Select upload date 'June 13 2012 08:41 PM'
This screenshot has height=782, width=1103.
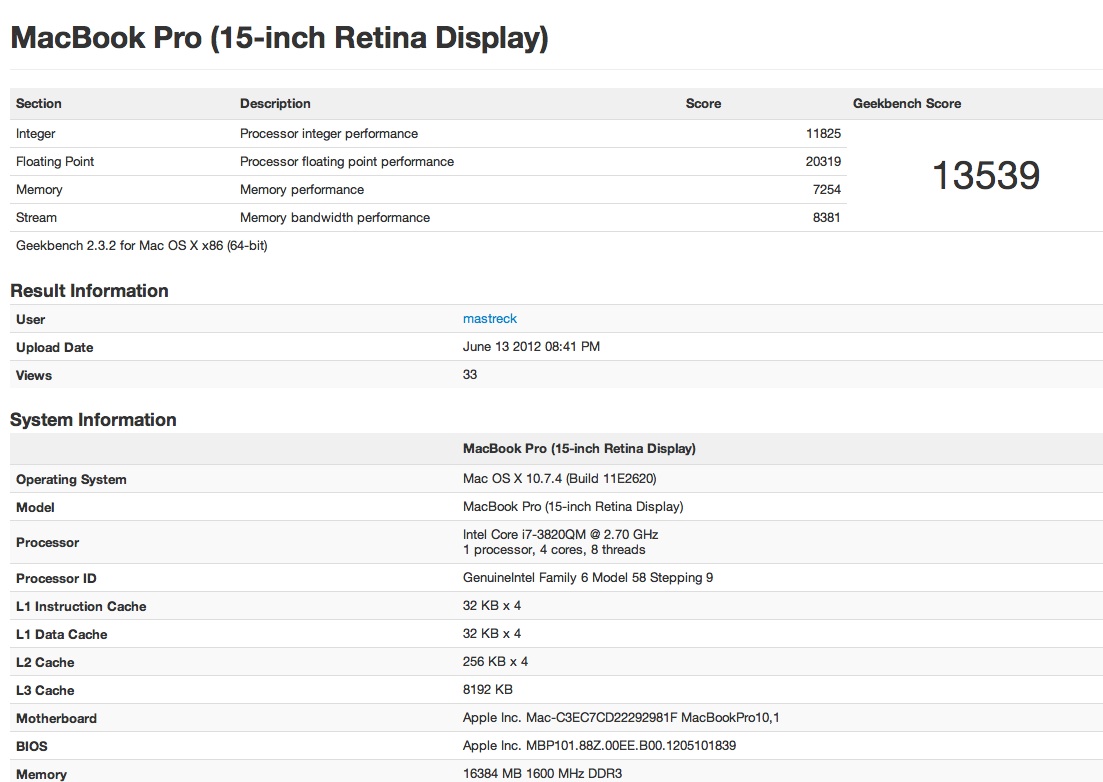click(x=531, y=347)
